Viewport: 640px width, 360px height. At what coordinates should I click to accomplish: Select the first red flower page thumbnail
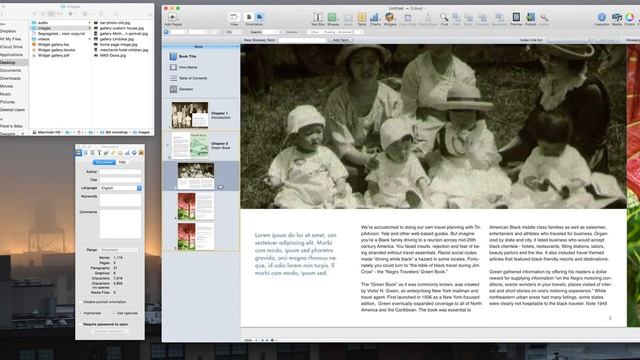[x=196, y=207]
